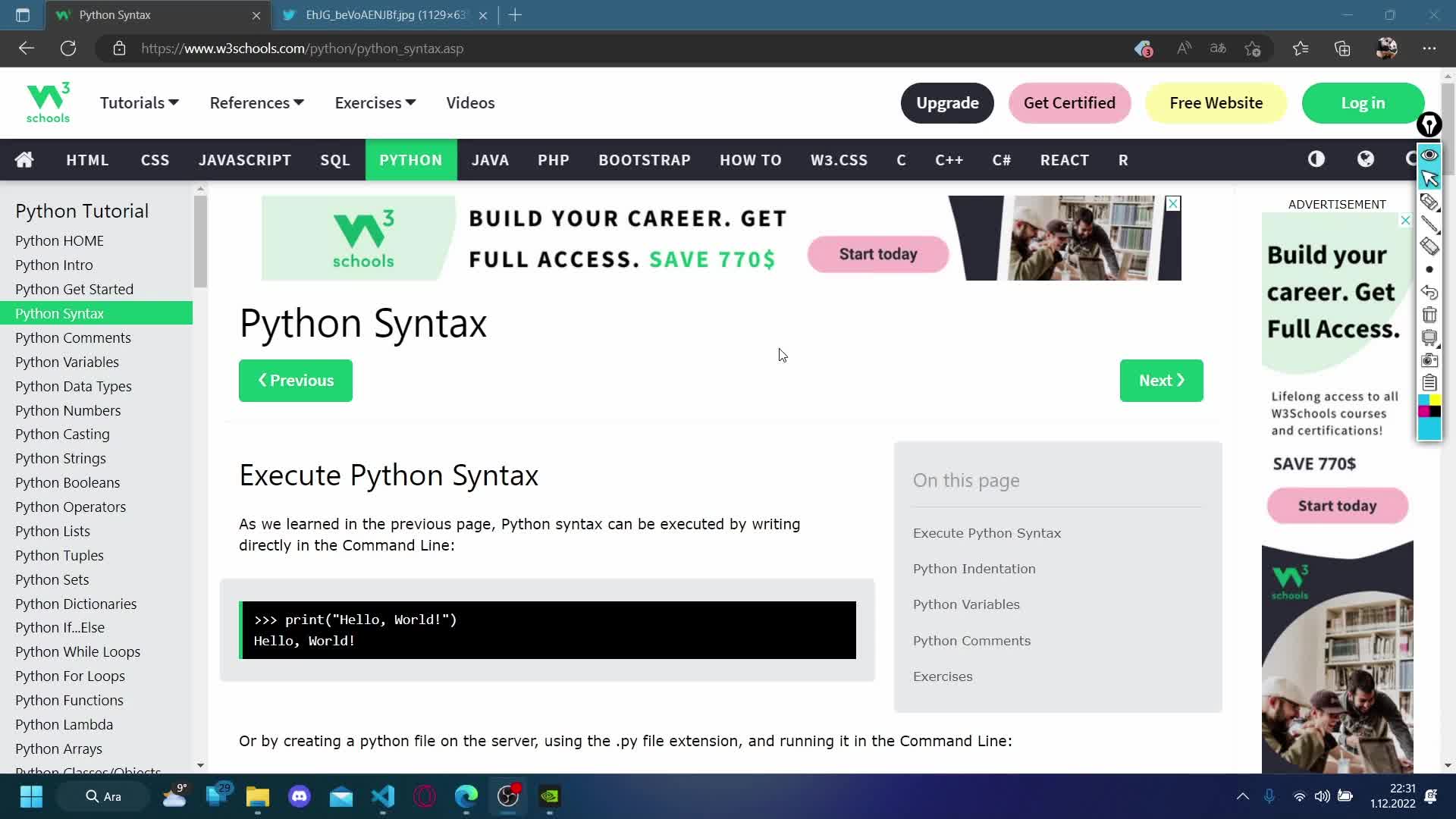Screen dimensions: 1456x819
Task: Close the top banner ad
Action: pos(1172,203)
